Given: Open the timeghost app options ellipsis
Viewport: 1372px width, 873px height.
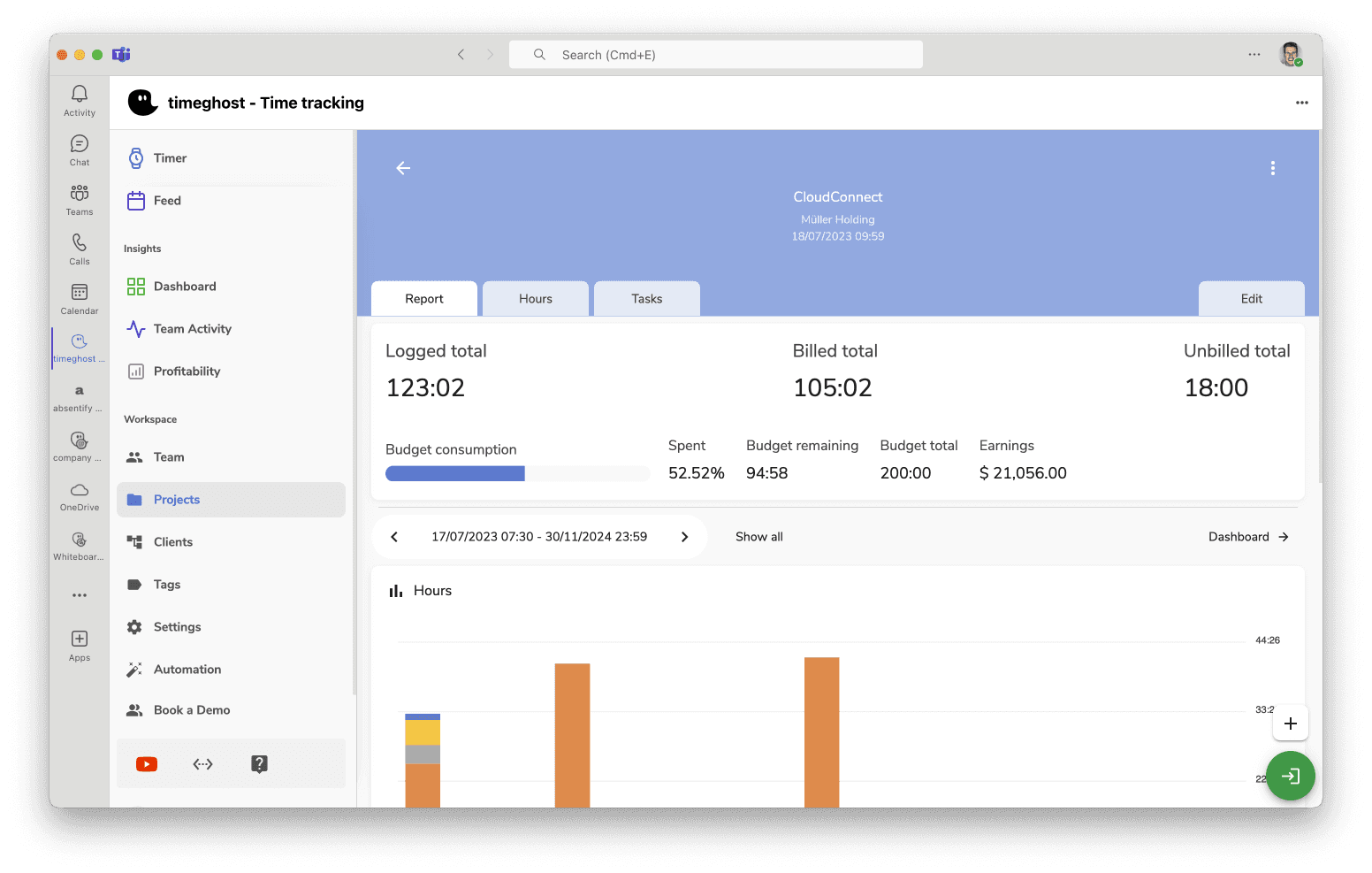Looking at the screenshot, I should [x=1301, y=103].
